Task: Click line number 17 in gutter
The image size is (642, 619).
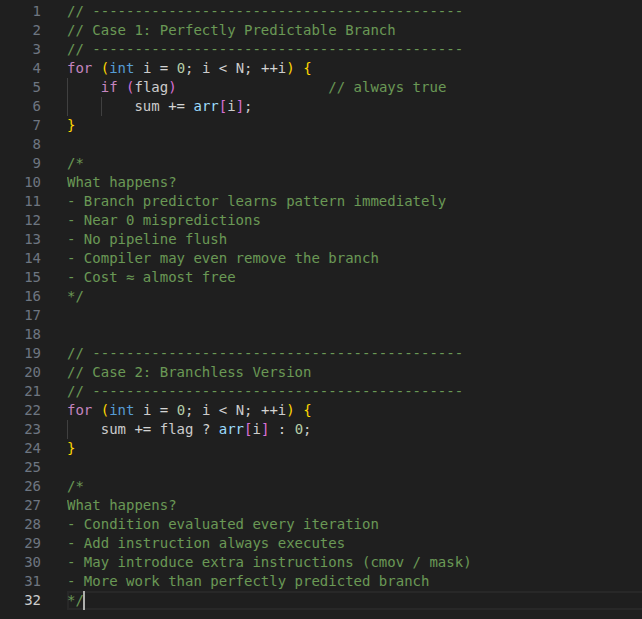Action: pos(33,315)
